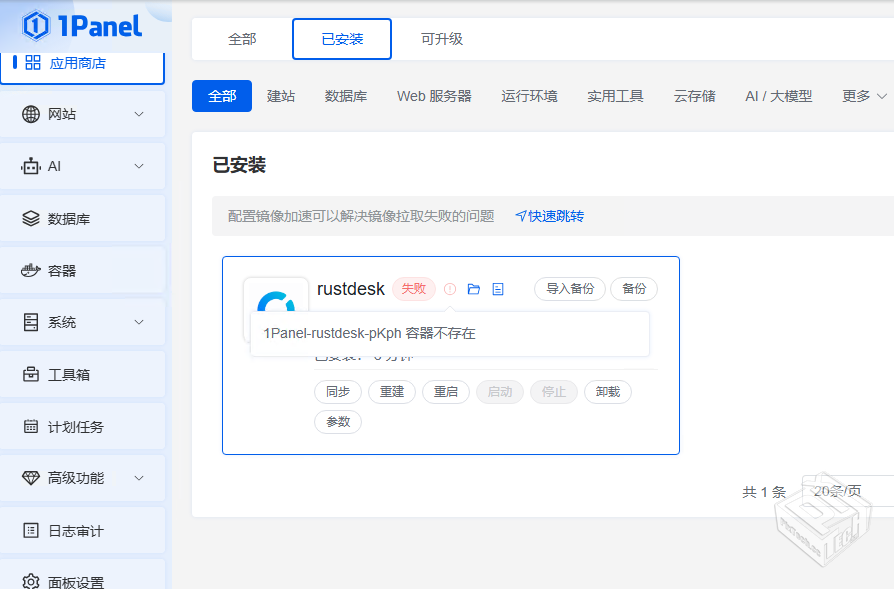The image size is (894, 589).
Task: Open 计划任务 scheduled tasks in the sidebar
Action: pyautogui.click(x=75, y=427)
